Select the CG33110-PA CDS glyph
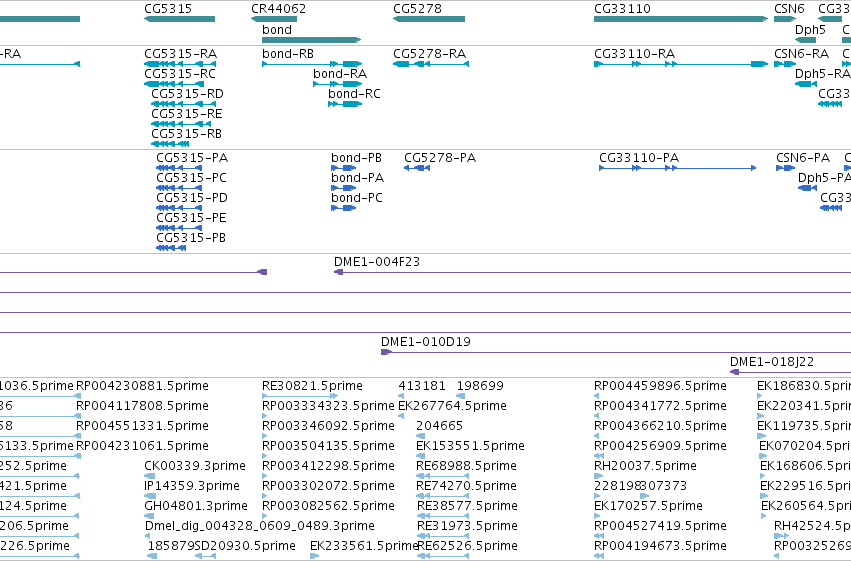The image size is (851, 561). point(678,168)
